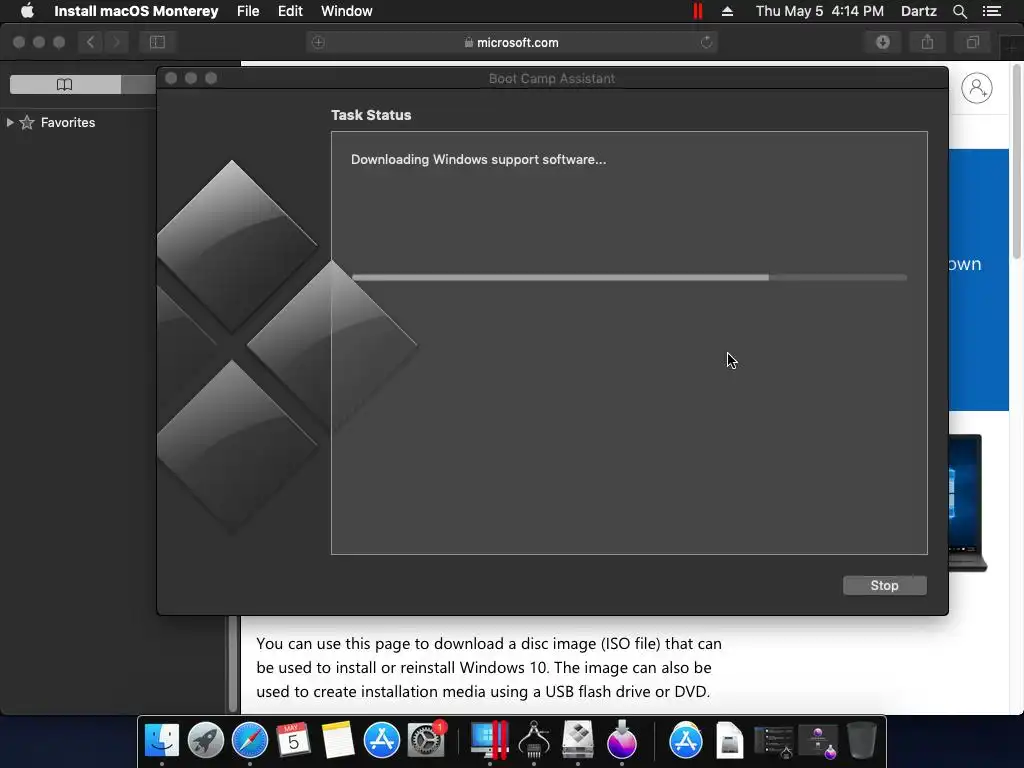Click the Boot Camp Assistant title bar

(552, 78)
